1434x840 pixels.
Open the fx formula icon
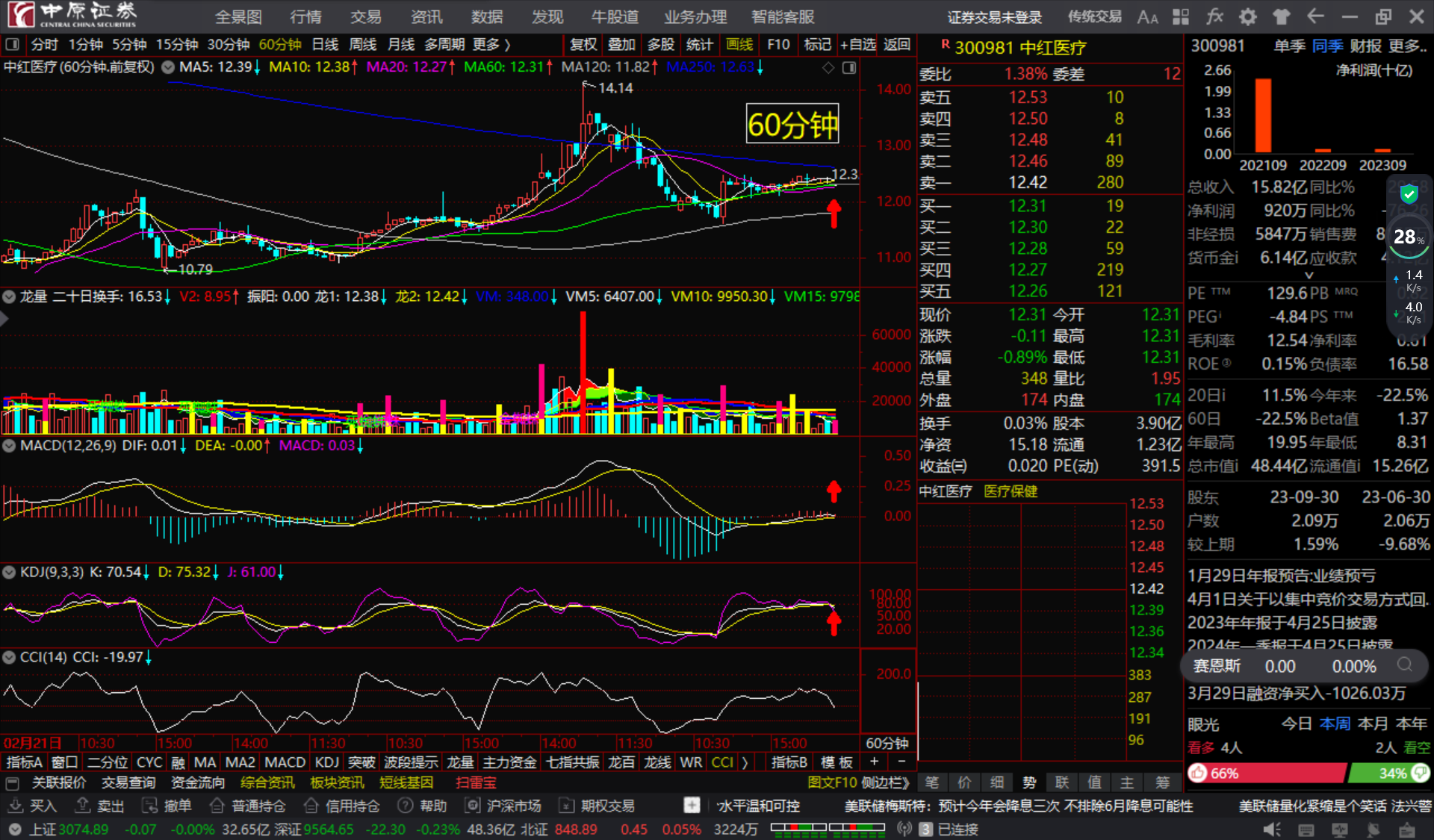1214,16
